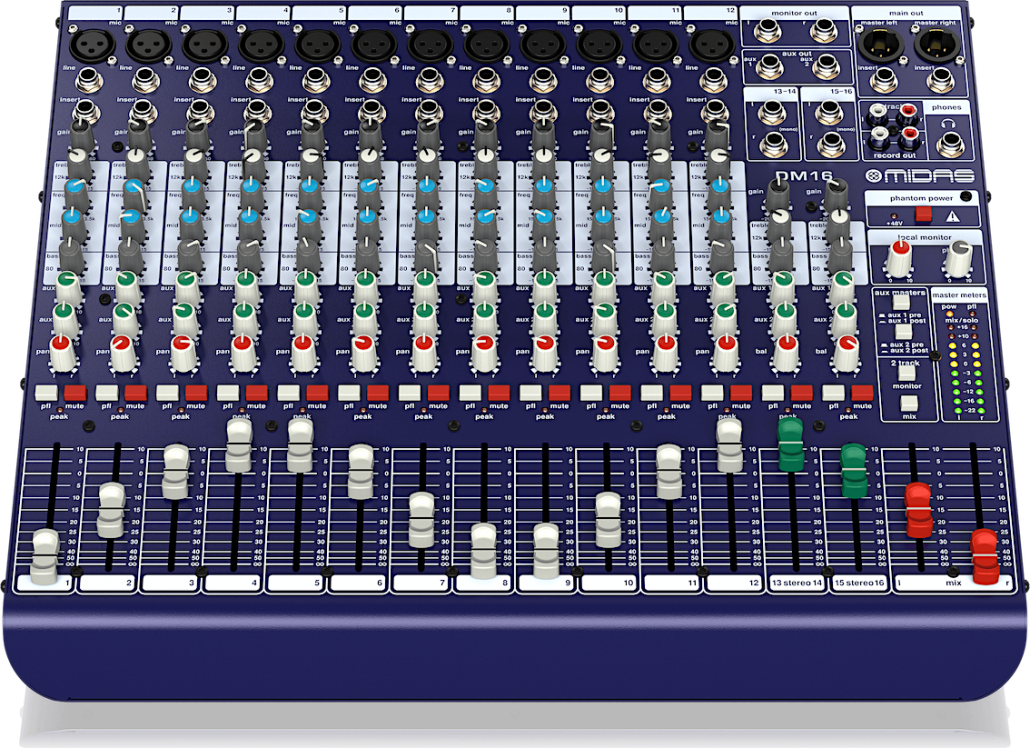The height and width of the screenshot is (748, 1030).
Task: Click the channel 5 white fader
Action: 300,444
